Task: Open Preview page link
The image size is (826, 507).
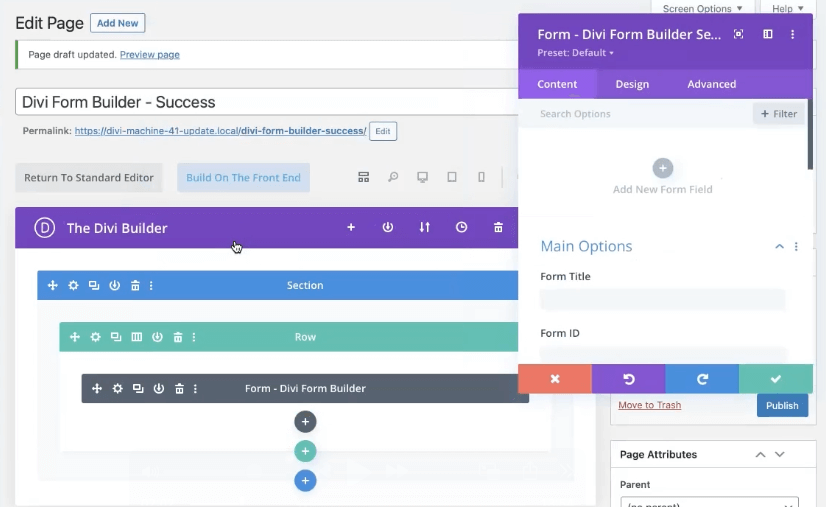Action: coord(150,54)
